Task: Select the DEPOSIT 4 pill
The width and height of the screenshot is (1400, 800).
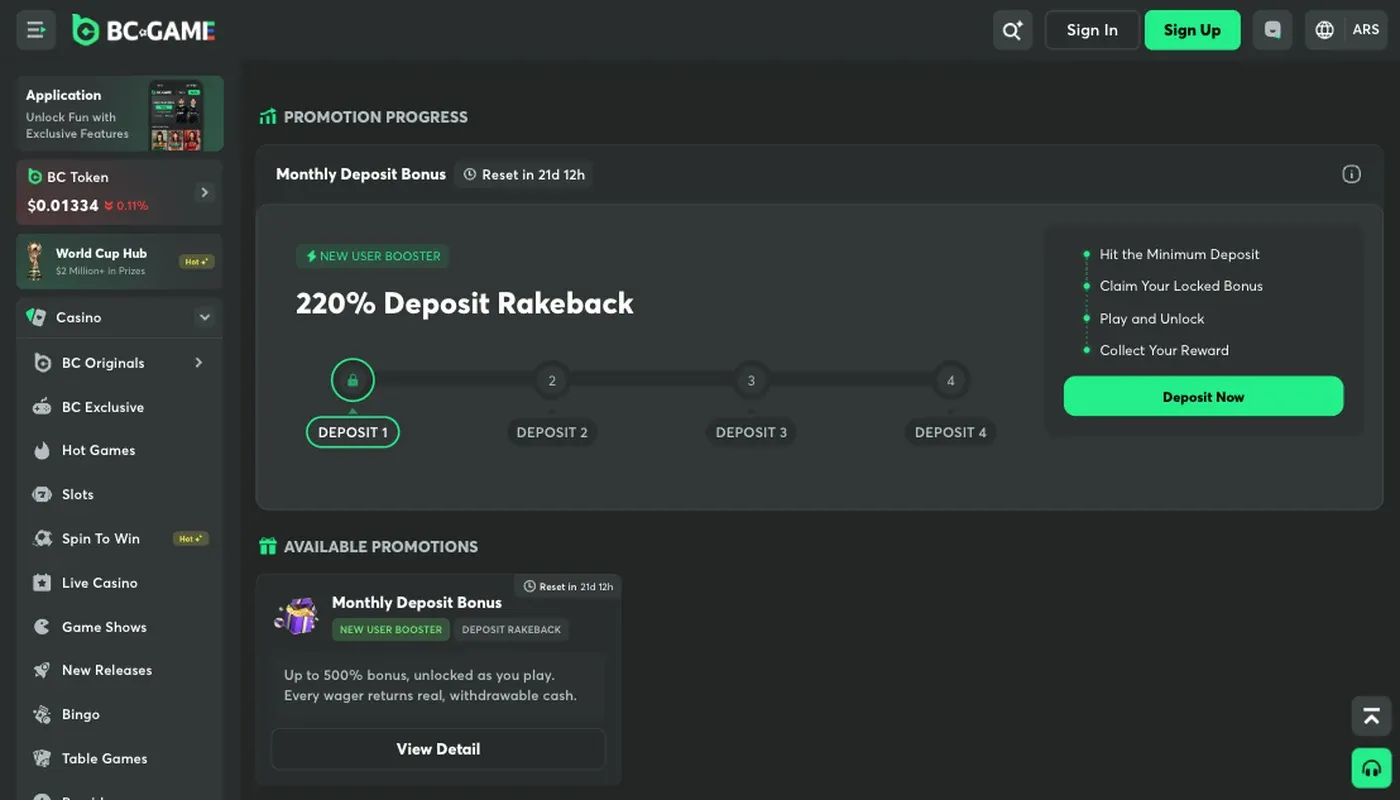Action: [950, 432]
